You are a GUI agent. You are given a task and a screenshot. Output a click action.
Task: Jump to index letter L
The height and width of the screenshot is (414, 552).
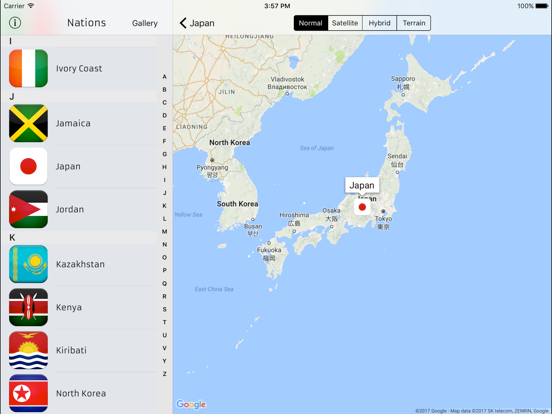click(x=164, y=219)
